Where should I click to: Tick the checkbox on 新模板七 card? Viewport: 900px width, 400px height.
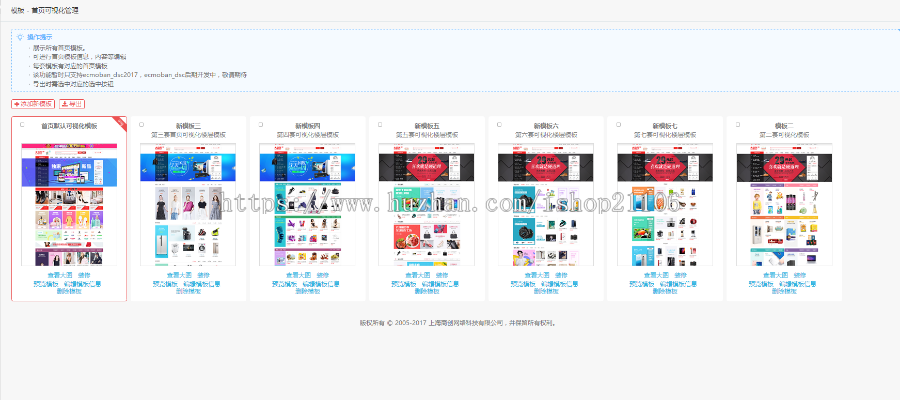point(618,125)
